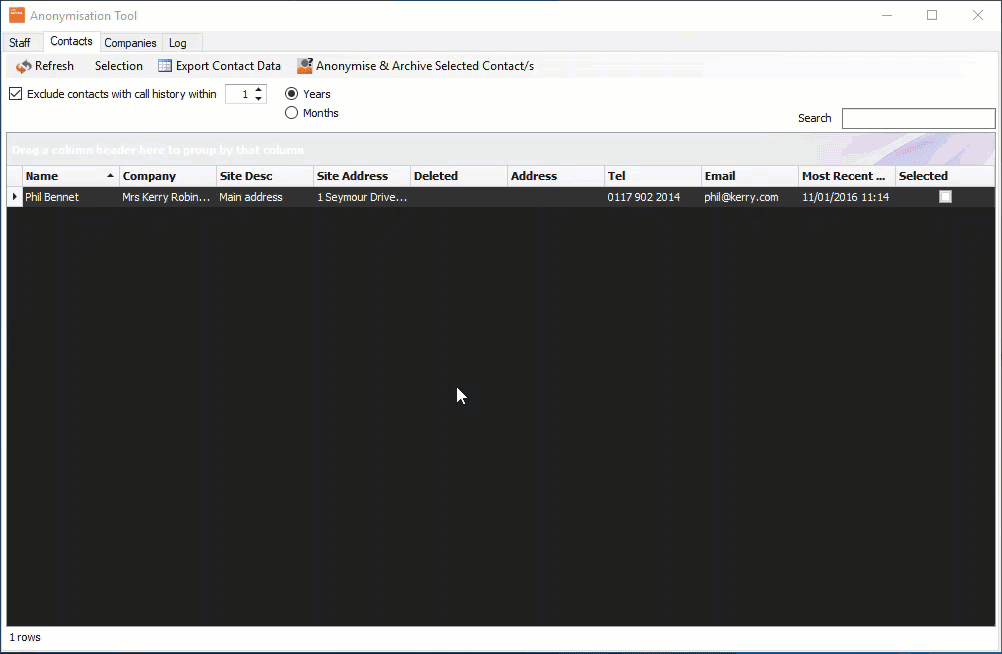1002x654 pixels.
Task: Click the phil@kerry.com email cell
Action: [750, 197]
